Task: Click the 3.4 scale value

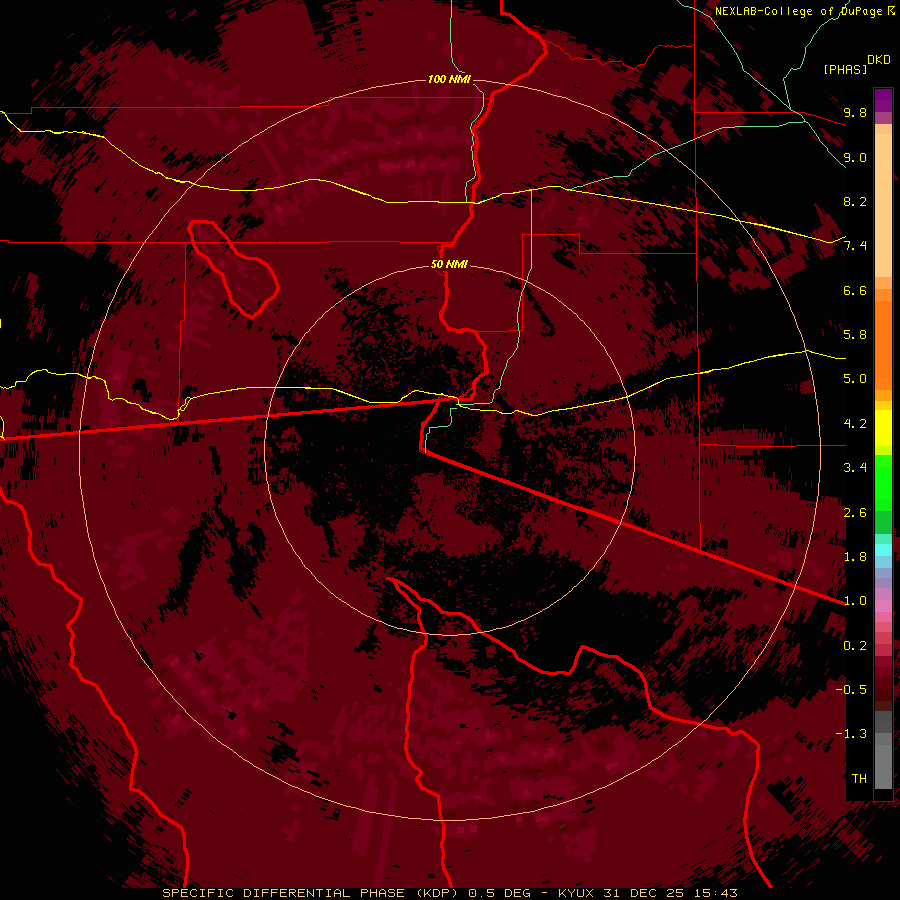Action: pyautogui.click(x=855, y=468)
